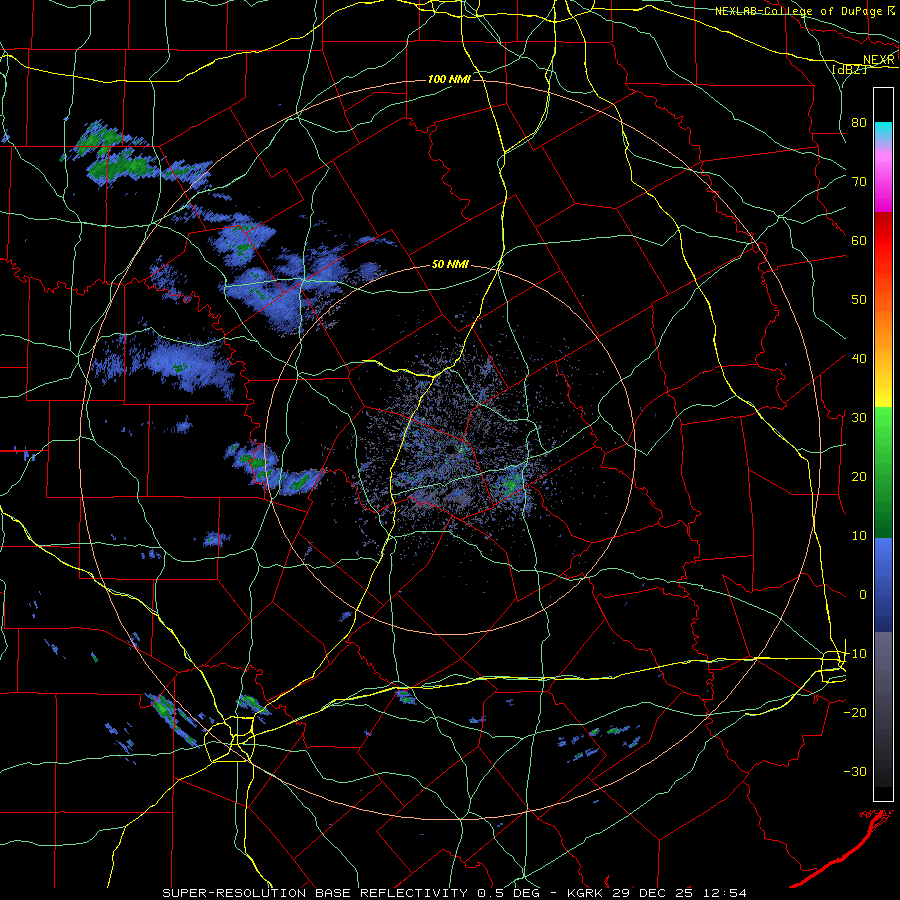
Task: Click the 0 value on dBZ scale
Action: [x=863, y=595]
